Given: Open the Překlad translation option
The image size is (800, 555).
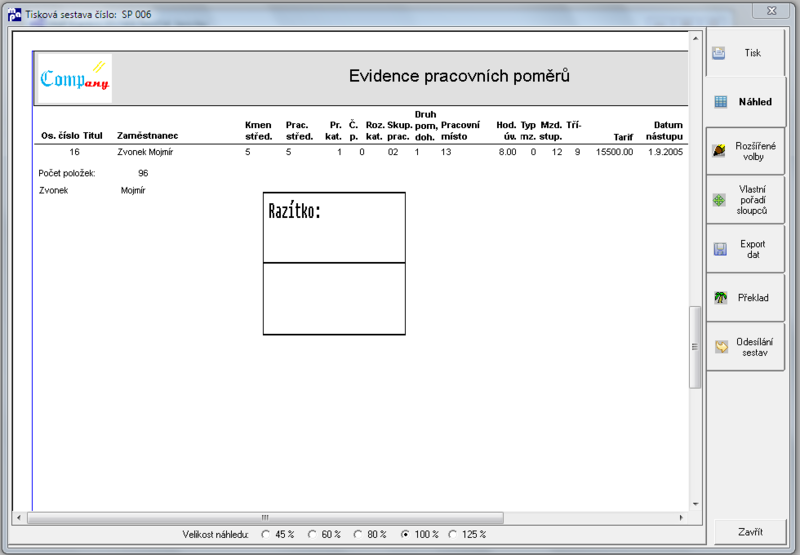Looking at the screenshot, I should tap(745, 298).
